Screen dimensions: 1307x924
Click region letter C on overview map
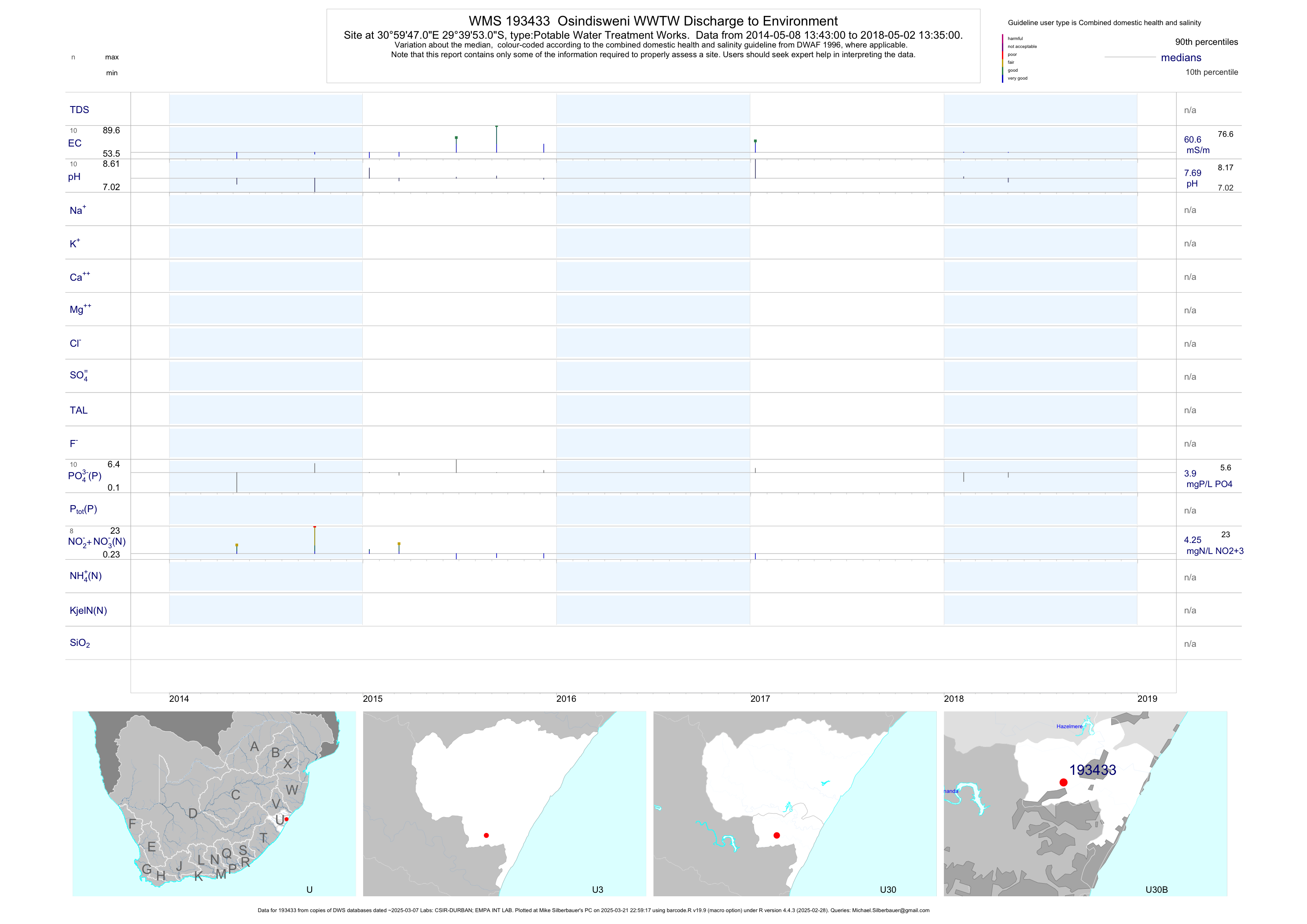(236, 795)
